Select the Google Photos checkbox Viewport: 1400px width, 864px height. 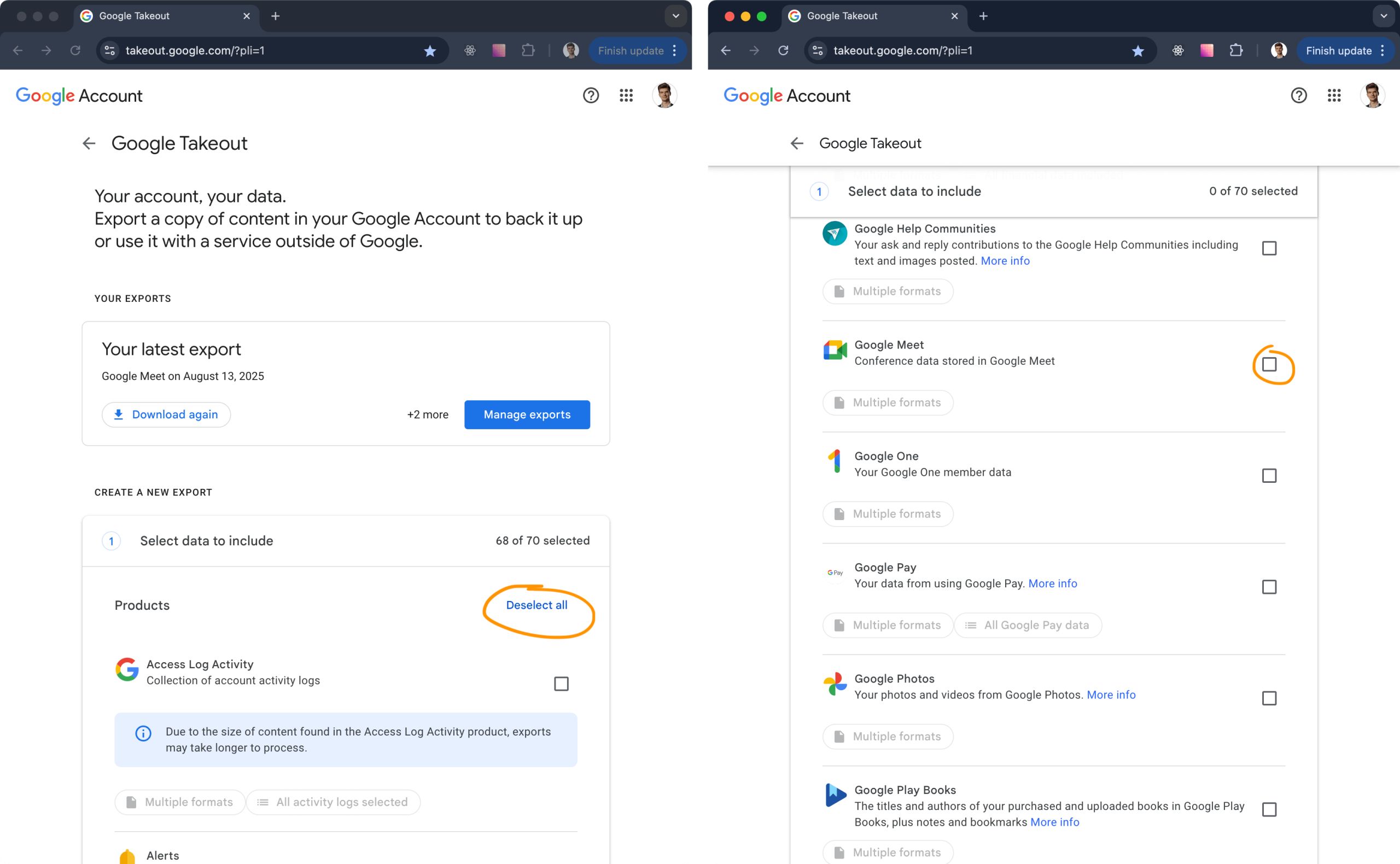[1269, 698]
